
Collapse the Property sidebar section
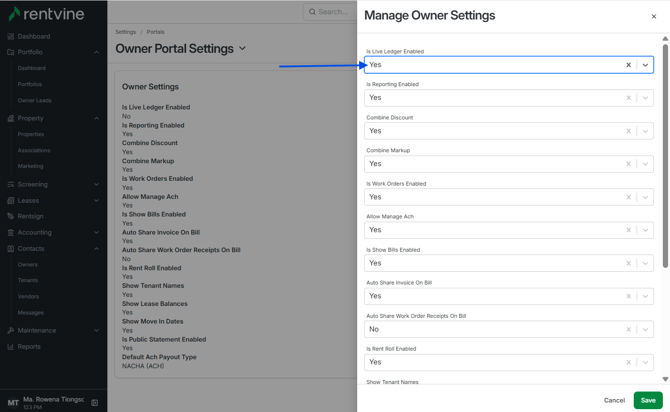point(97,118)
